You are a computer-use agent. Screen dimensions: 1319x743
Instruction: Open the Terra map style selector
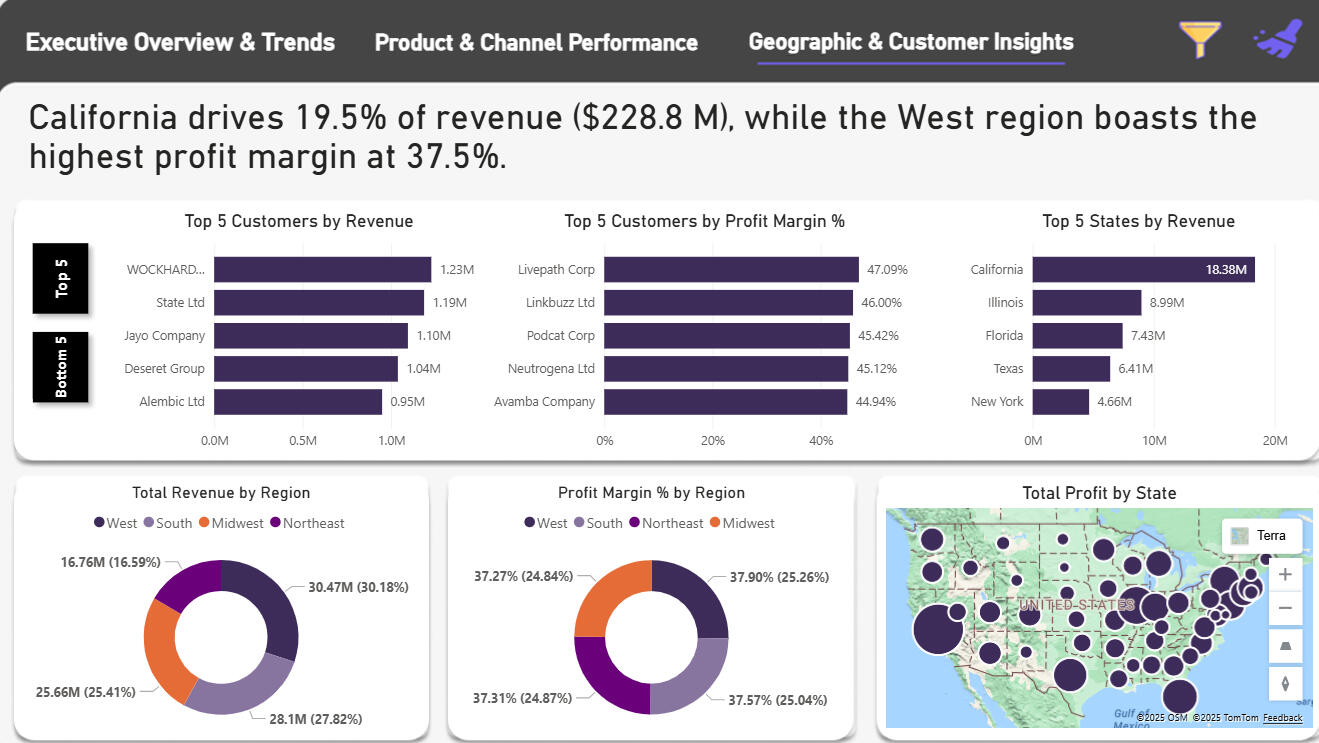1261,535
